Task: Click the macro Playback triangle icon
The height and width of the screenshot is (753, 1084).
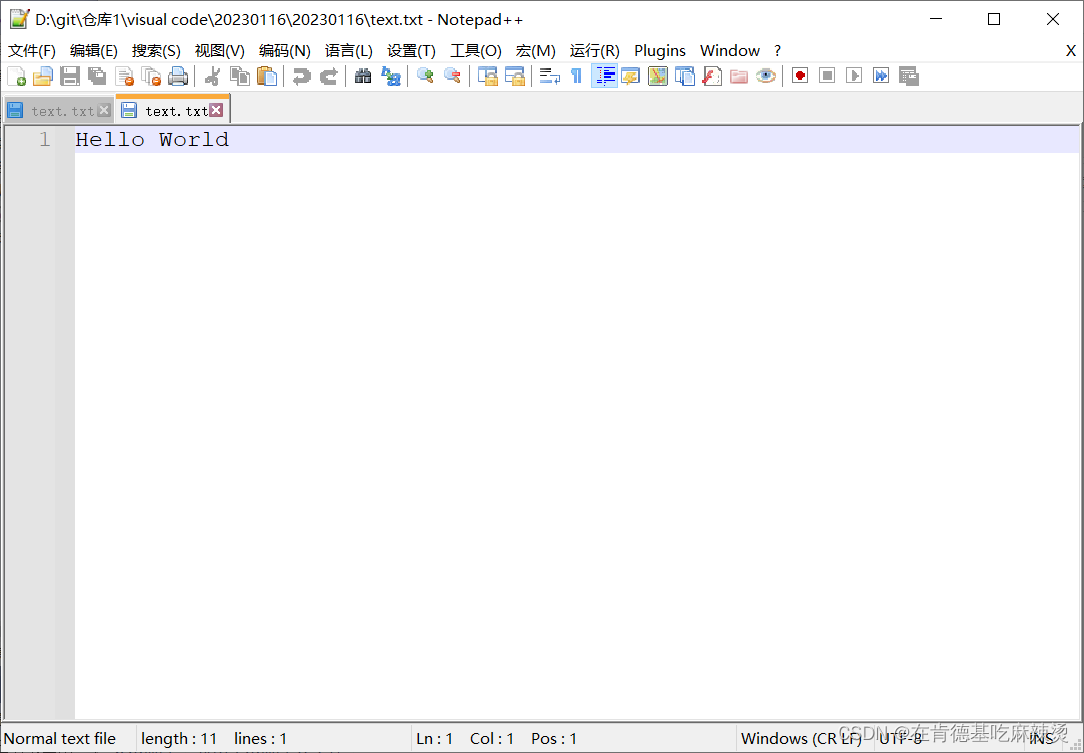Action: (854, 75)
